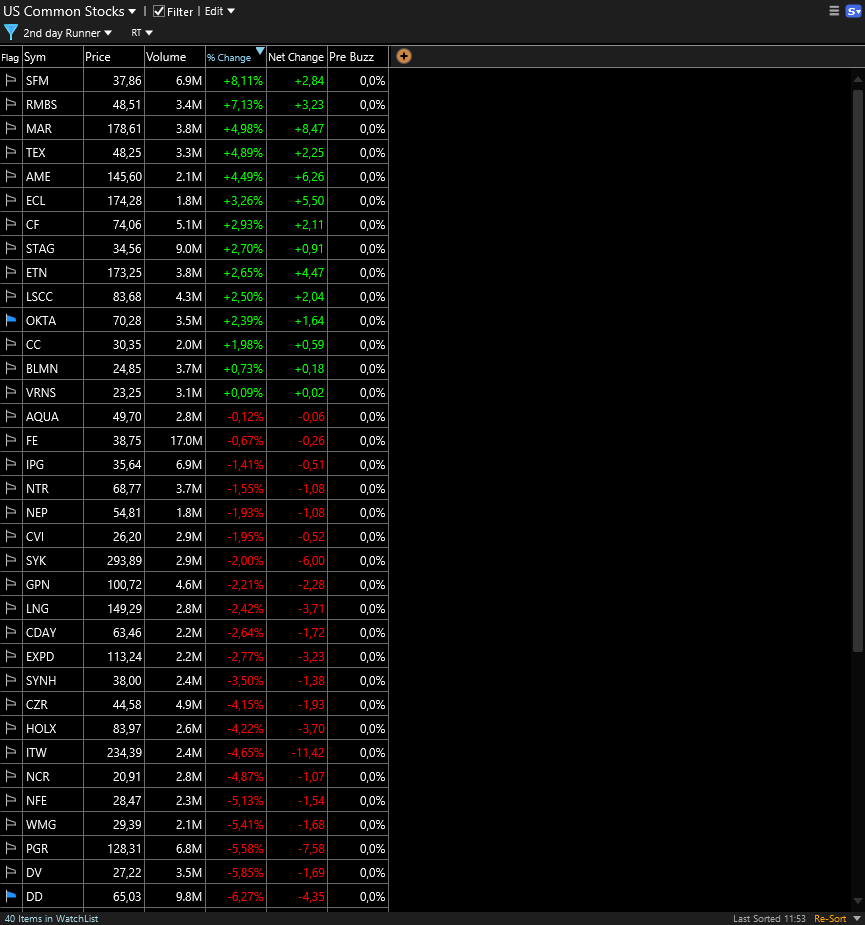Select the NCR symbol

[x=38, y=776]
